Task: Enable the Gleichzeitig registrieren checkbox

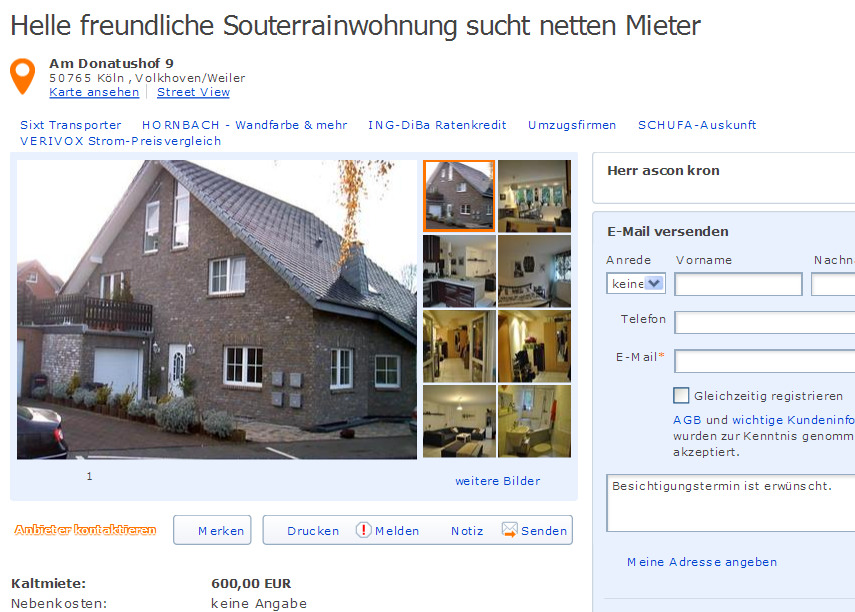Action: tap(681, 395)
